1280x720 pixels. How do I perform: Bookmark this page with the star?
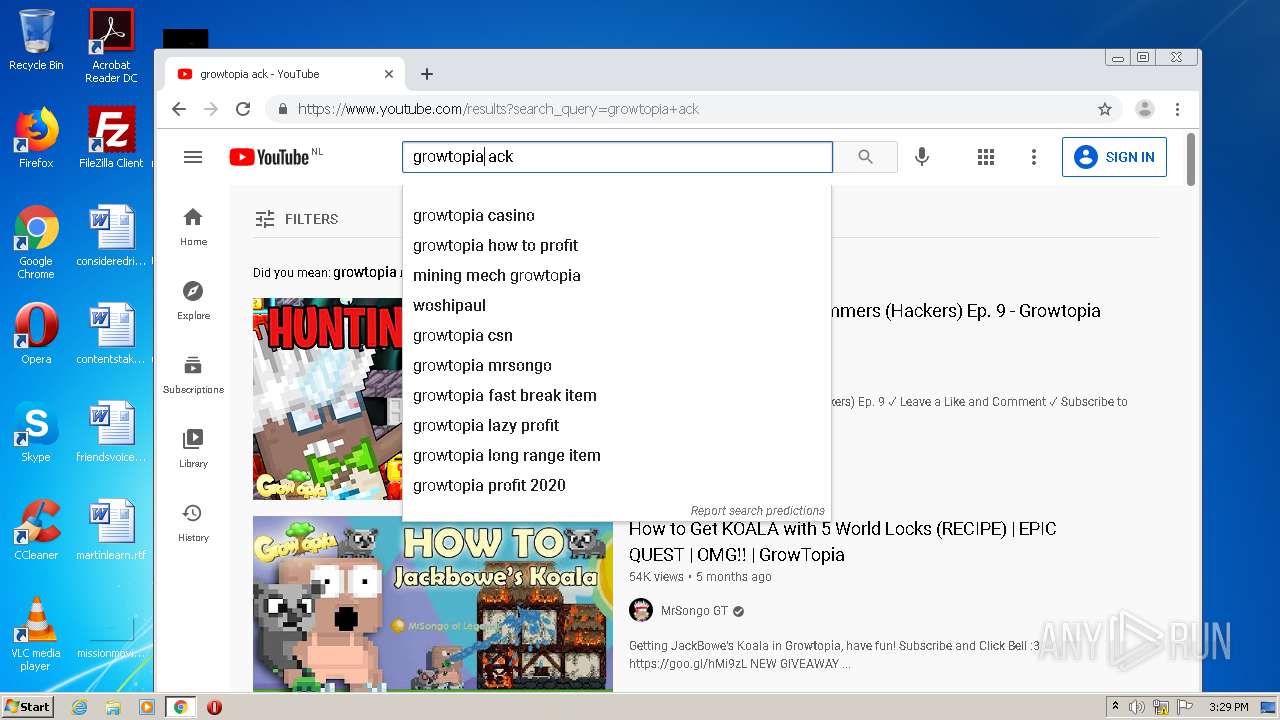pos(1104,109)
